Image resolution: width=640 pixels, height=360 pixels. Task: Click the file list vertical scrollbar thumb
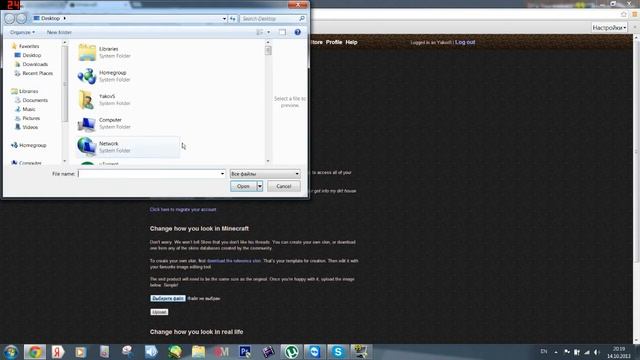(x=268, y=50)
